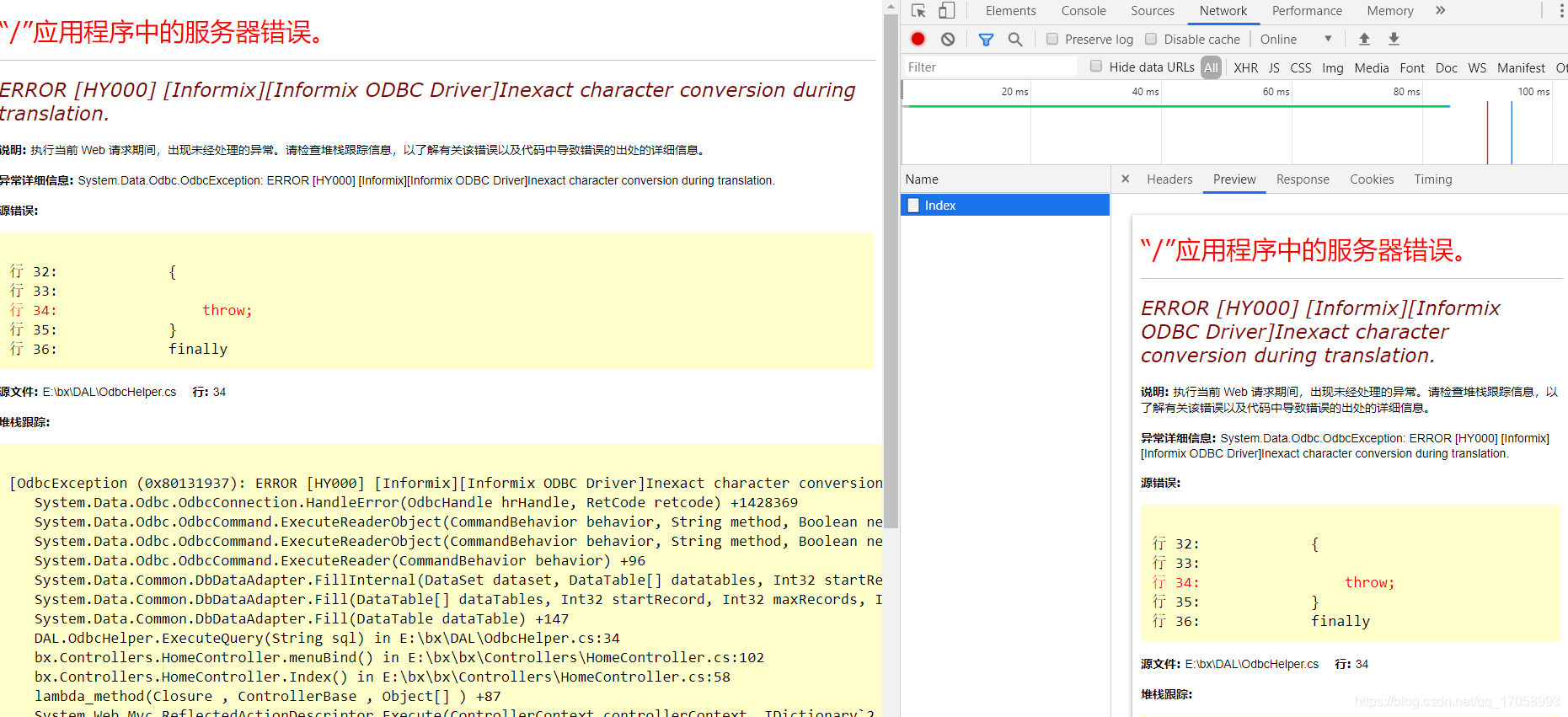Image resolution: width=1568 pixels, height=717 pixels.
Task: Click the Preview pane error heading
Action: [x=1305, y=250]
